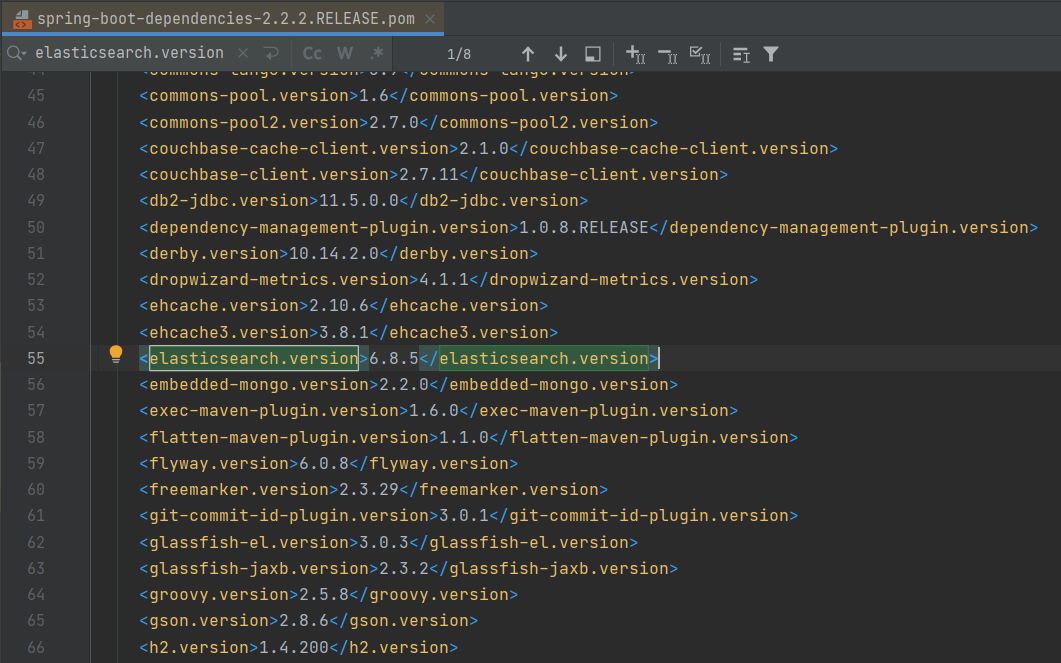Toggle Words (W) search option
Viewport: 1061px width, 663px height.
[x=345, y=53]
